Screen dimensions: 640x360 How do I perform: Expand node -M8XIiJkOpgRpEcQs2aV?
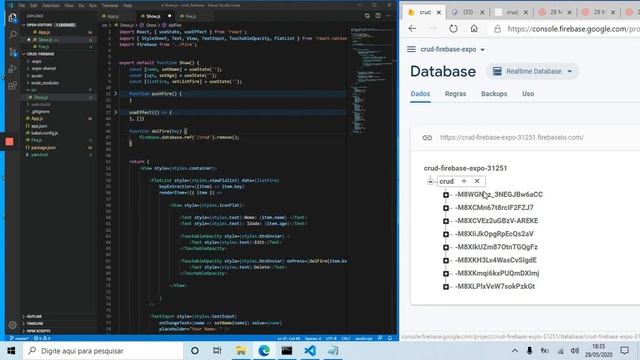tap(446, 234)
